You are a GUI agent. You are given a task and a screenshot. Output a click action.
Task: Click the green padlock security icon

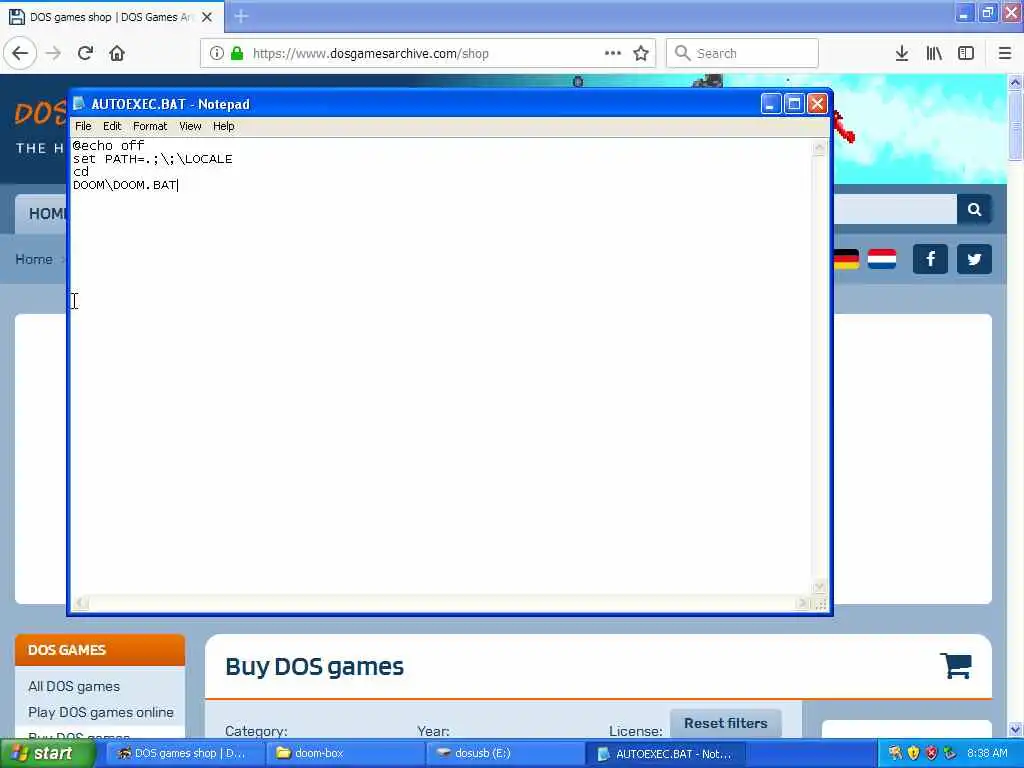point(237,54)
